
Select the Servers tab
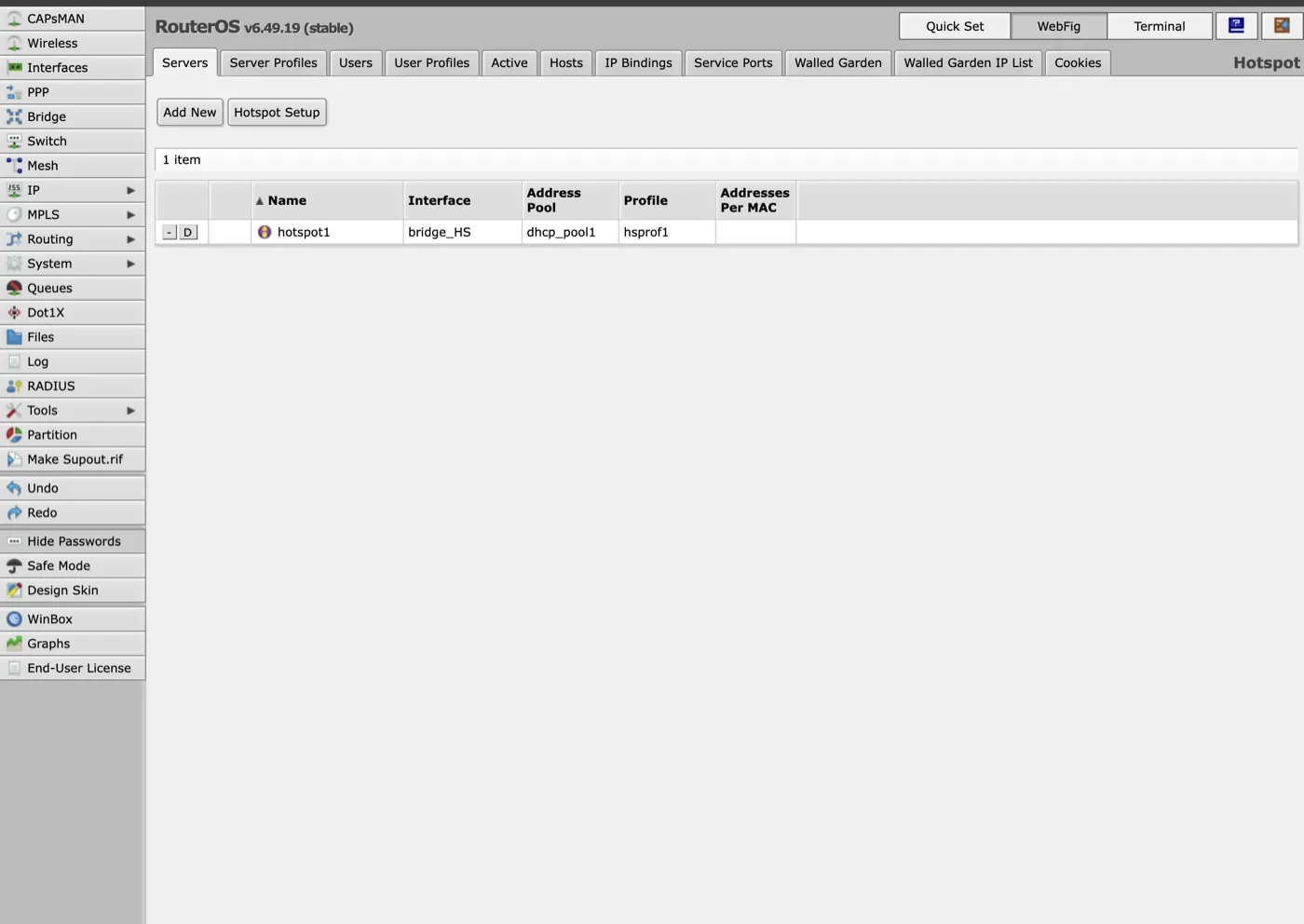click(x=185, y=62)
